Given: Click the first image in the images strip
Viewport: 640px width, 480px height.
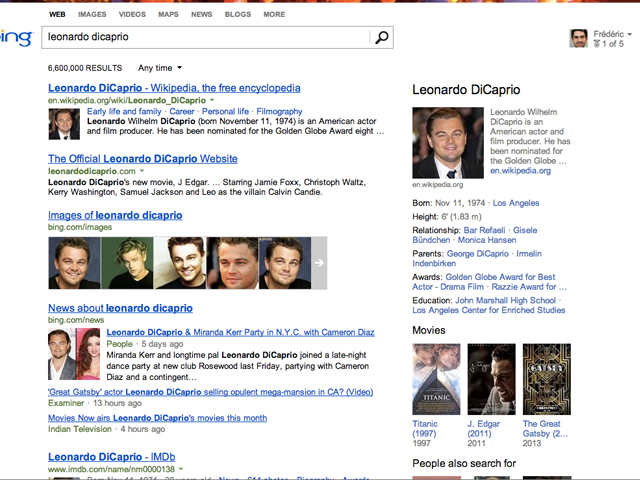Looking at the screenshot, I should click(74, 263).
